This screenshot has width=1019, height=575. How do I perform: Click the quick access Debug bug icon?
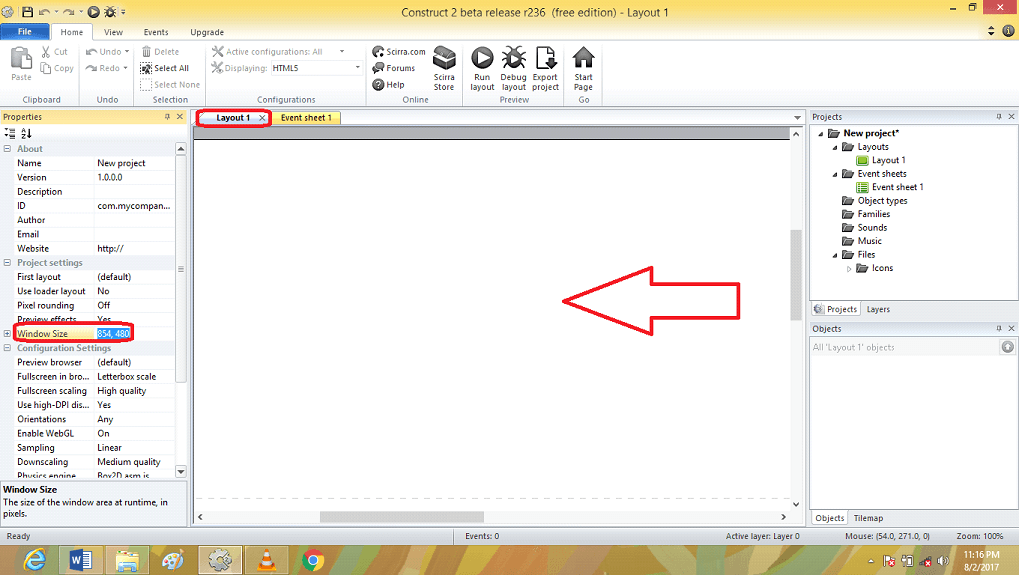pyautogui.click(x=110, y=12)
